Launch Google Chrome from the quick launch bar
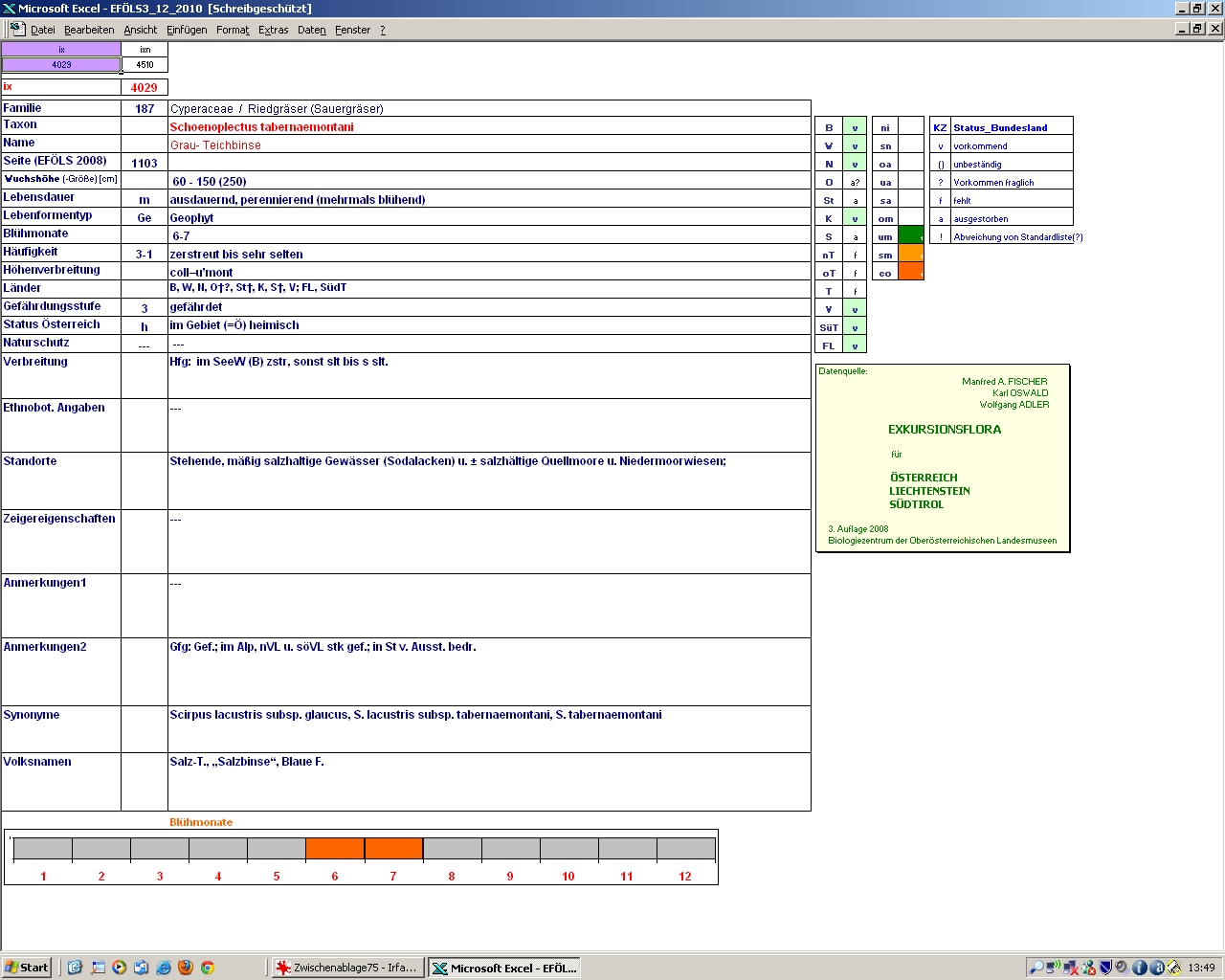The height and width of the screenshot is (980, 1225). coord(208,968)
